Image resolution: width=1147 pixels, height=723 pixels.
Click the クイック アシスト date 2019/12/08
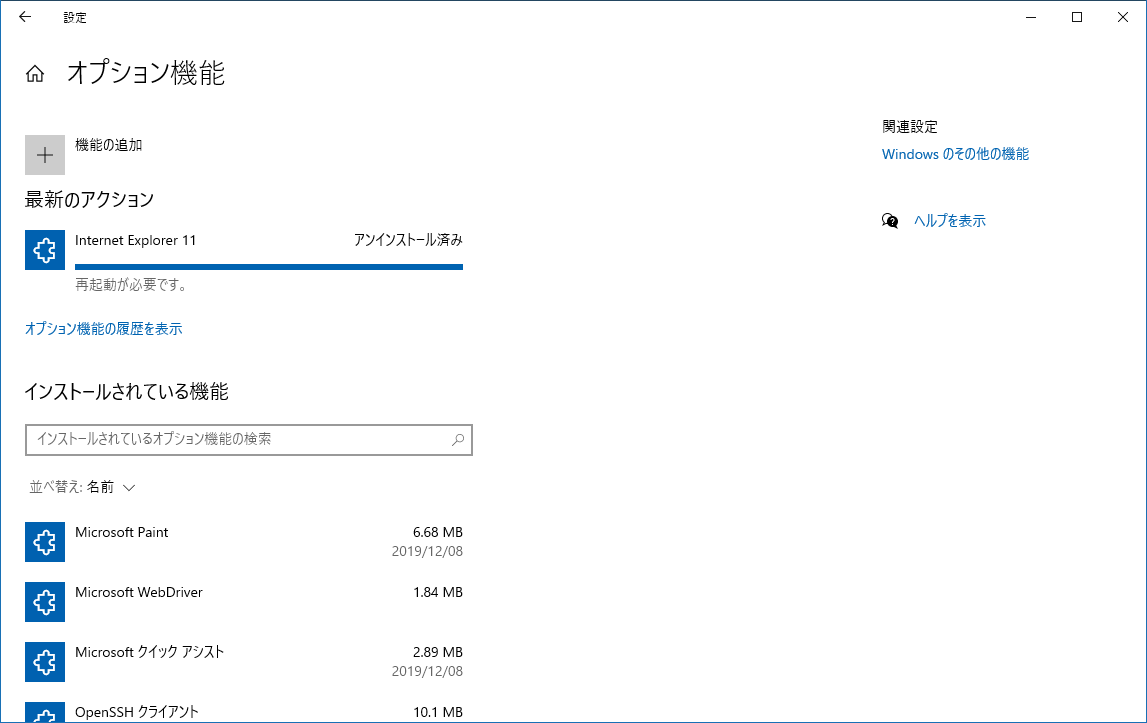click(427, 671)
